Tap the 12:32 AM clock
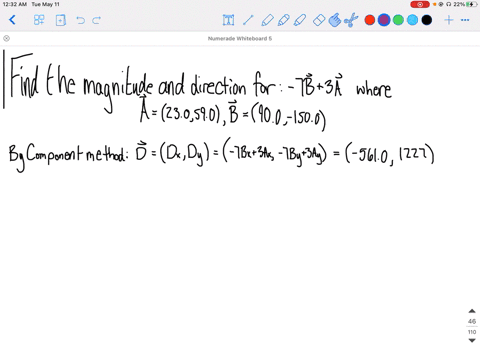Screen dimensions: 480x360 pyautogui.click(x=14, y=4)
